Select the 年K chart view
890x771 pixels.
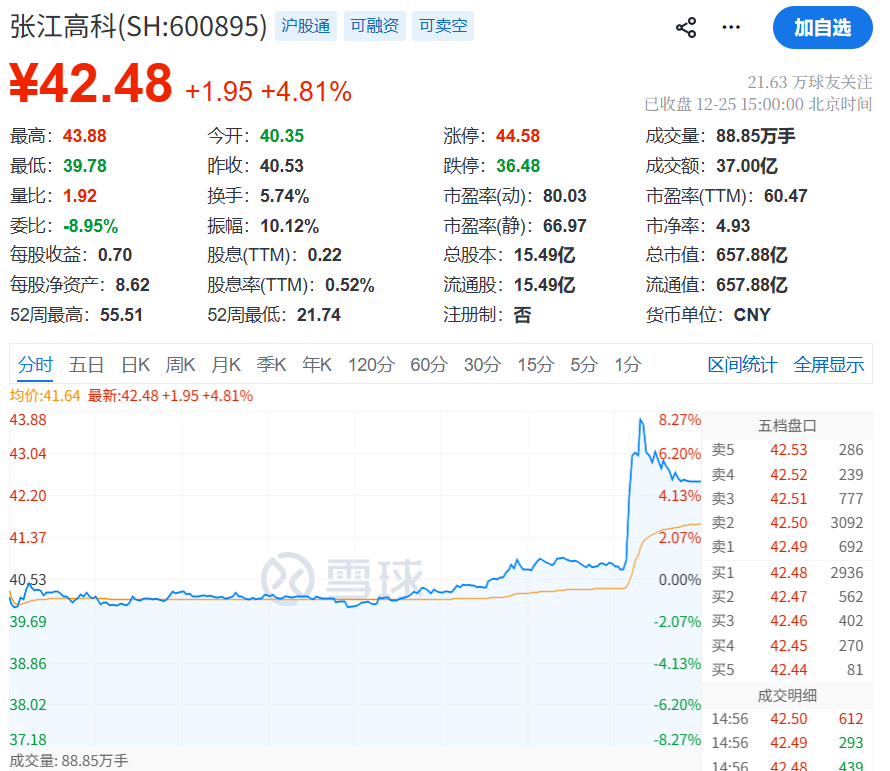pyautogui.click(x=317, y=365)
